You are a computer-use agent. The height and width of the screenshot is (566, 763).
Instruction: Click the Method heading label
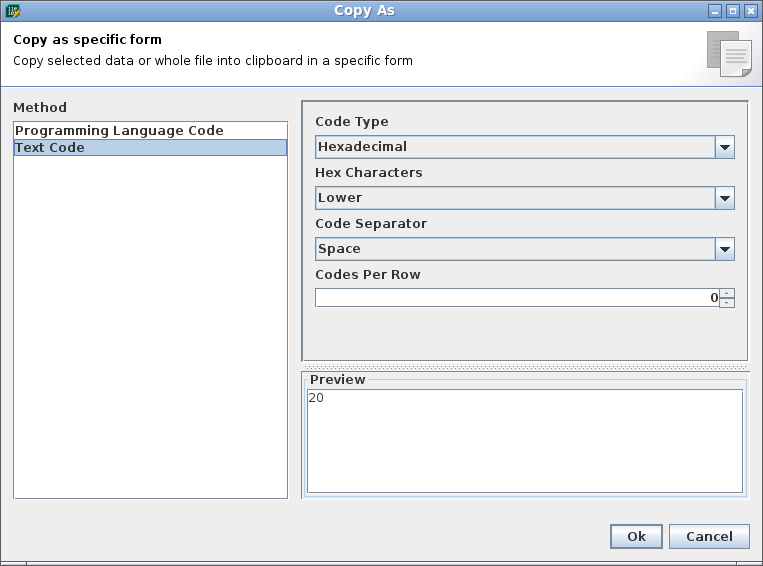pos(40,107)
